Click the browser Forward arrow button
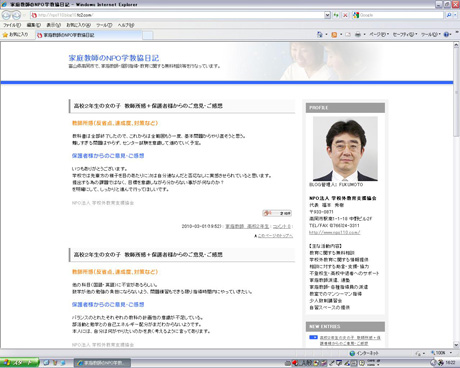The image size is (460, 368). pos(17,15)
